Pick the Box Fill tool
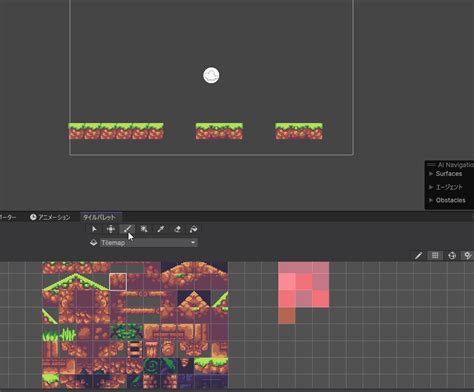 point(144,229)
